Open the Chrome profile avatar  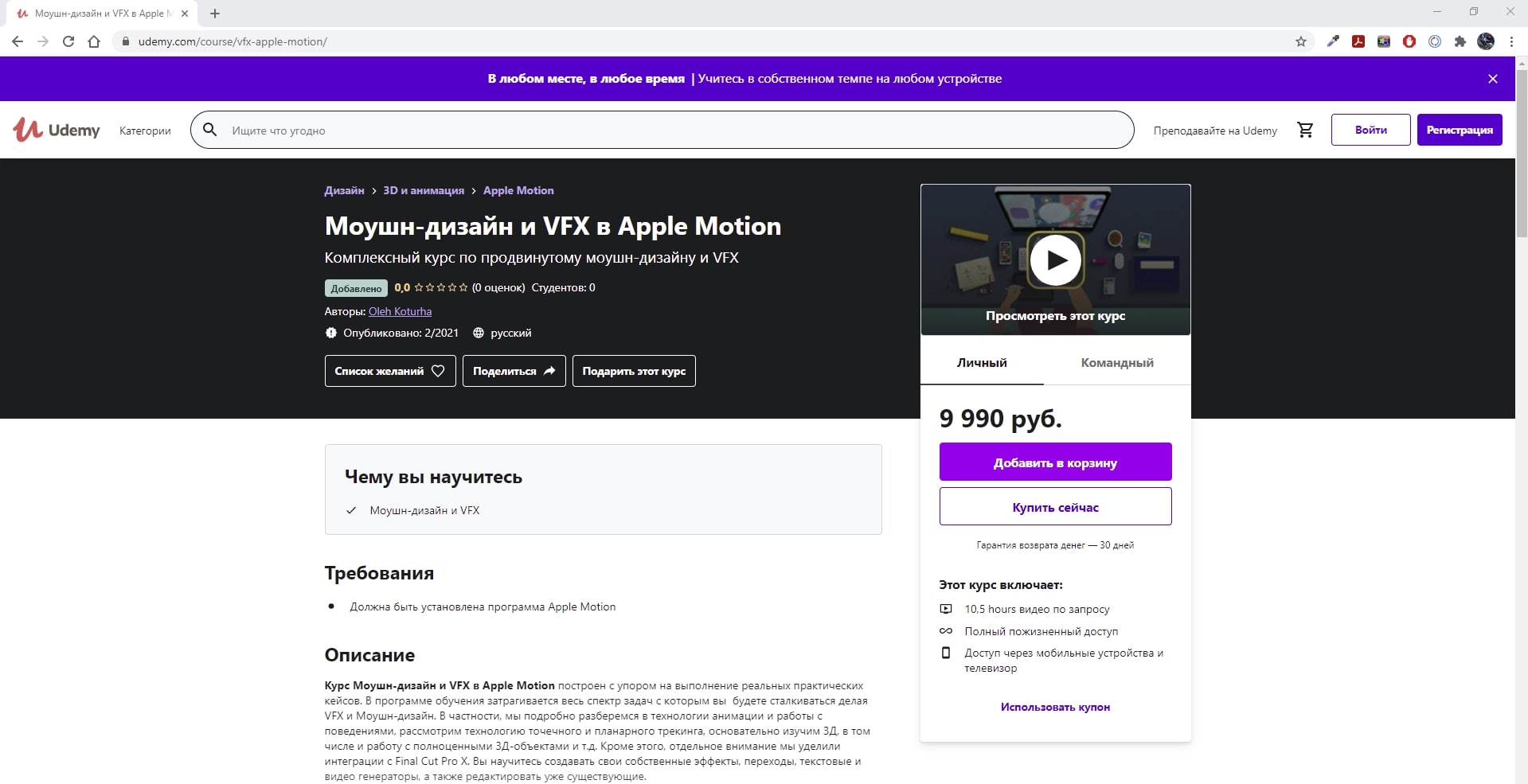pos(1486,41)
